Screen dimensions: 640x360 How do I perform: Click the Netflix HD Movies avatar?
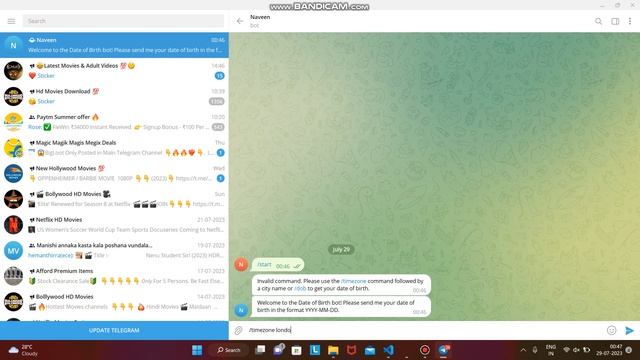pos(13,225)
